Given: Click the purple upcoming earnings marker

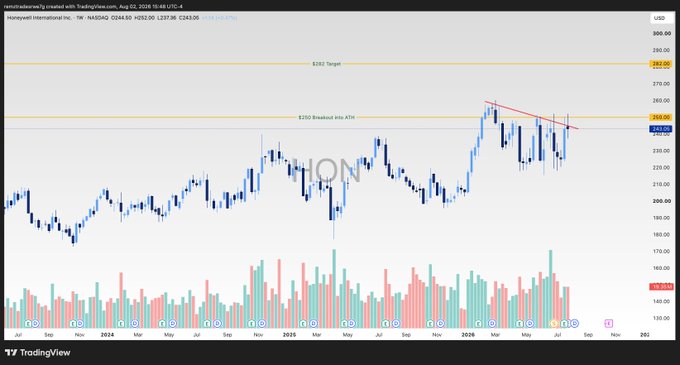Looking at the screenshot, I should 609,323.
